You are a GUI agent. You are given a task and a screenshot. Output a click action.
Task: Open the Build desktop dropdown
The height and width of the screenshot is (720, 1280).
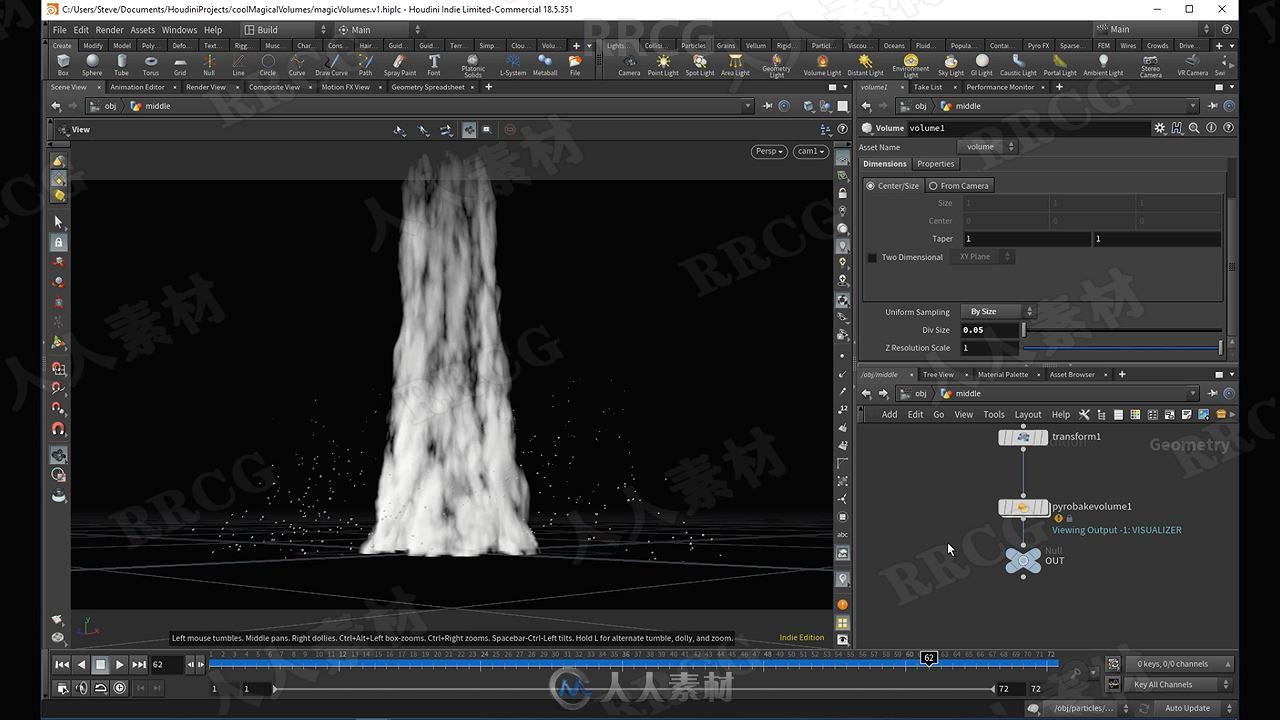point(284,30)
